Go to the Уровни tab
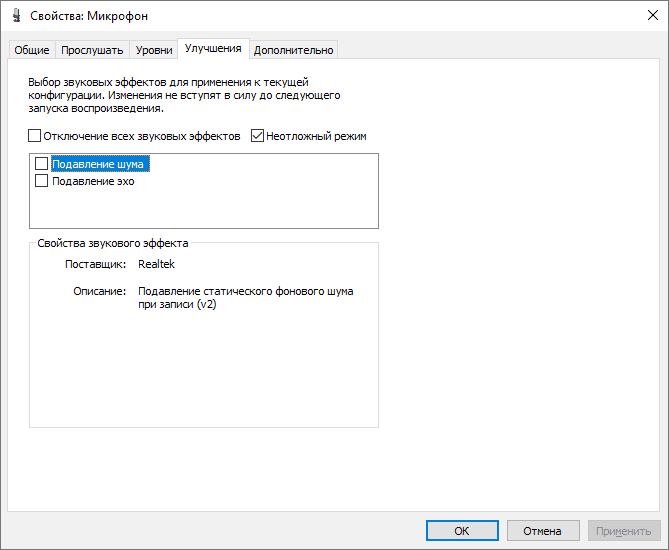 154,50
